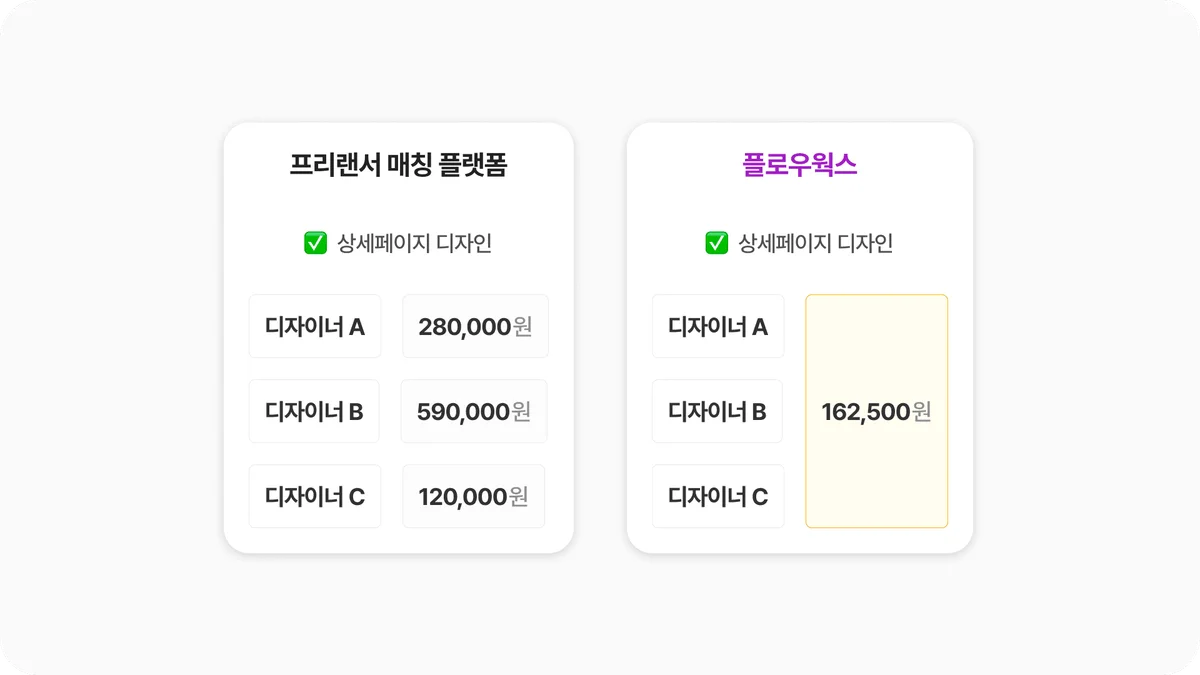Open the purple 플로우웍스 title link
The image size is (1200, 675).
[799, 165]
